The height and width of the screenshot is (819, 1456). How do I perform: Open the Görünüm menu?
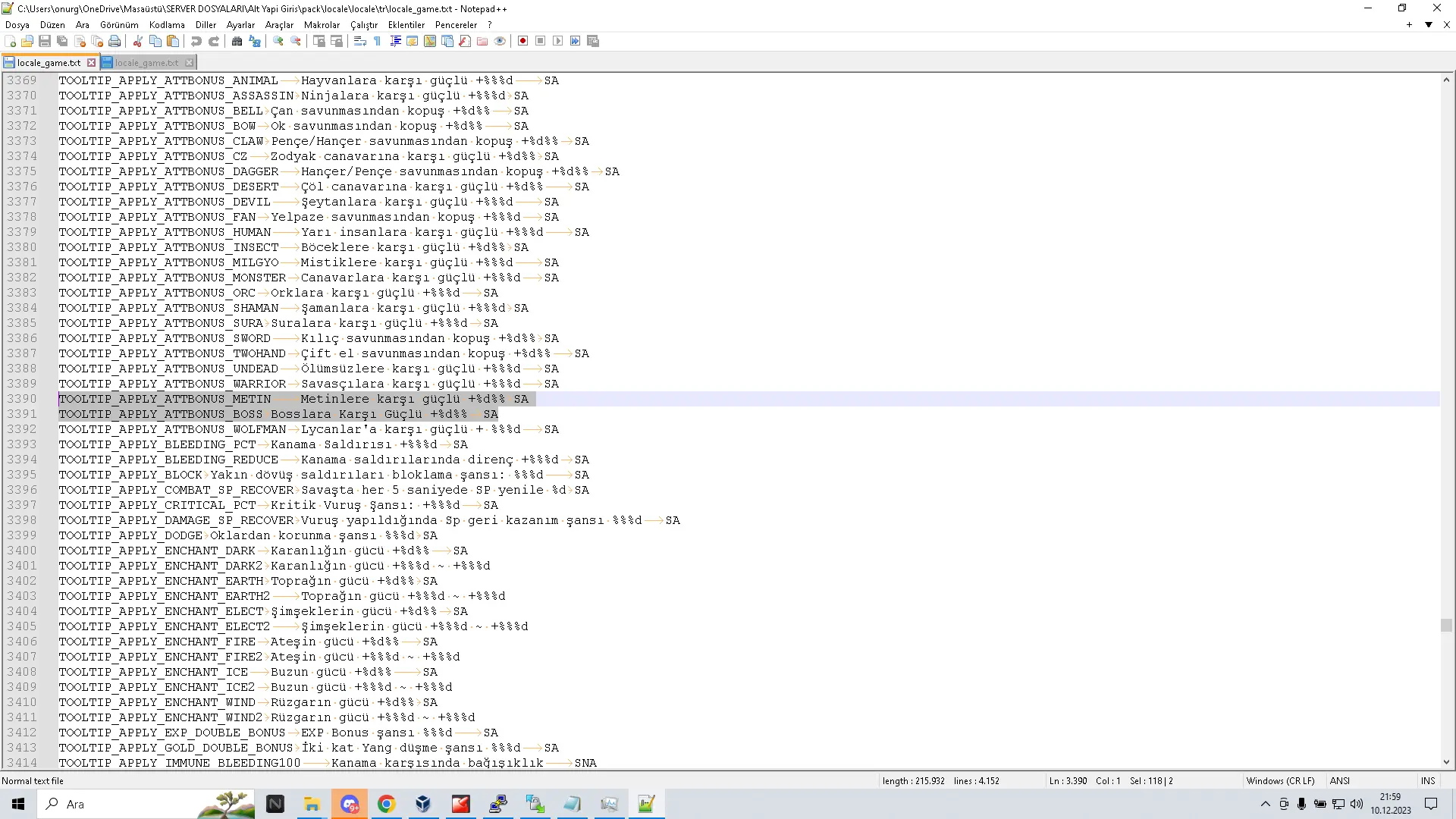click(x=119, y=24)
